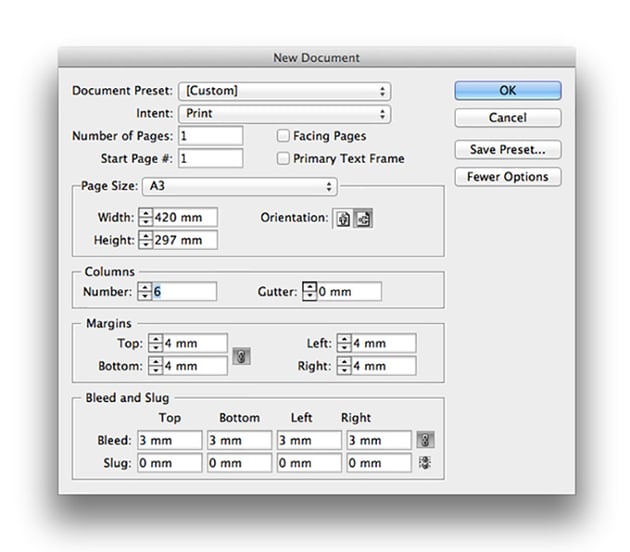
Task: Click the Height field showing 297 mm
Action: click(185, 240)
